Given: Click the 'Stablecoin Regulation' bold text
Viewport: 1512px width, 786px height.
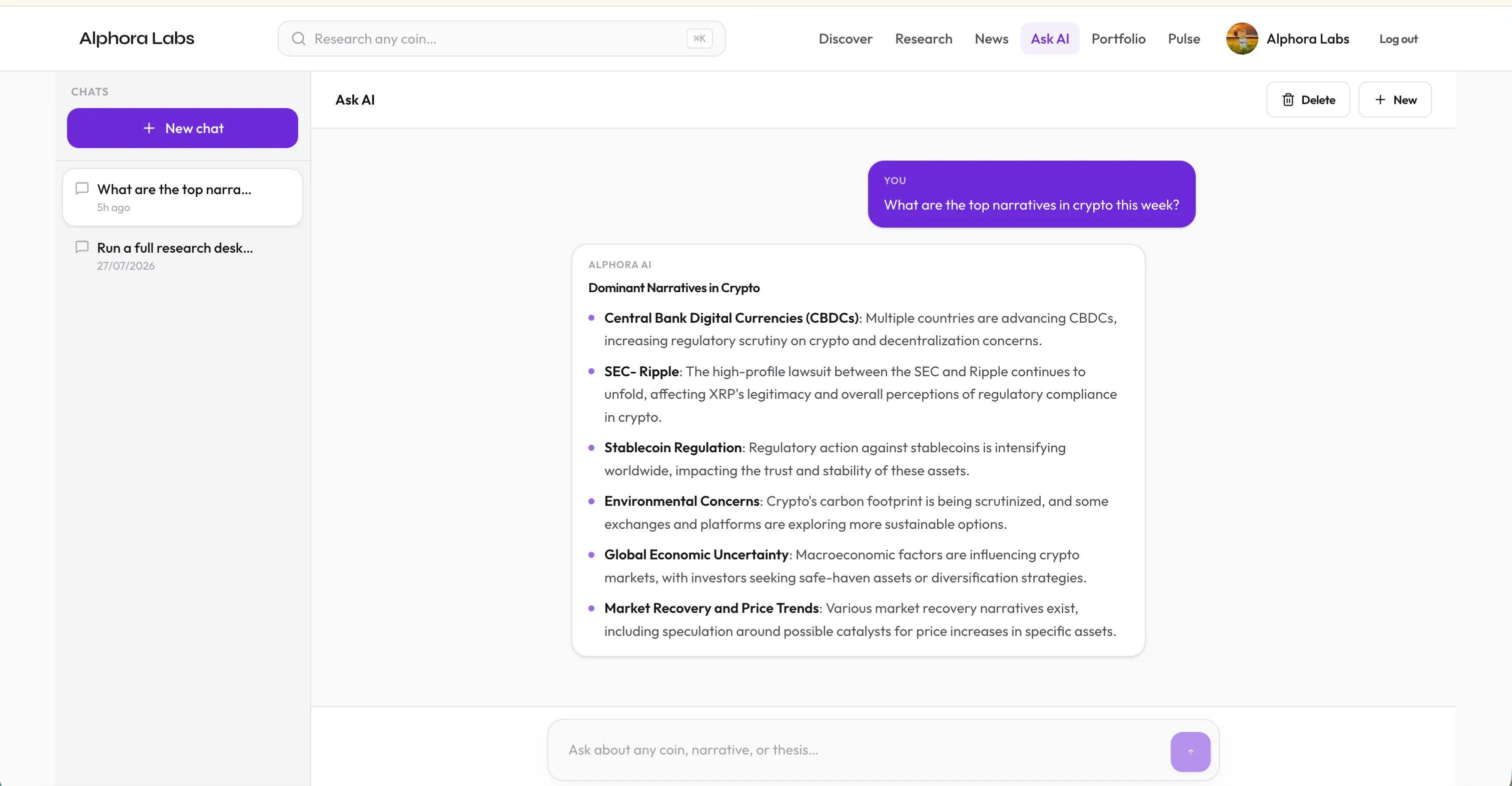Looking at the screenshot, I should [673, 447].
